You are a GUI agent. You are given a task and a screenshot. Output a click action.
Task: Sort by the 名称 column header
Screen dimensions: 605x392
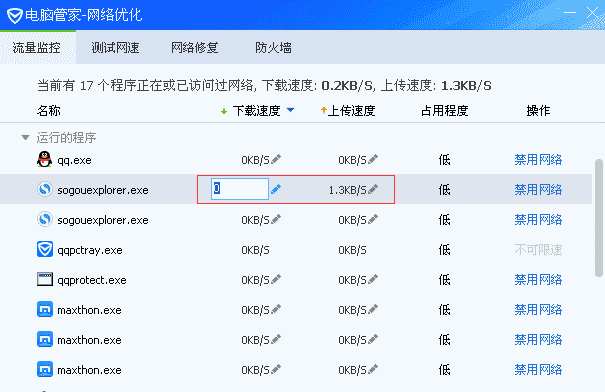click(49, 111)
